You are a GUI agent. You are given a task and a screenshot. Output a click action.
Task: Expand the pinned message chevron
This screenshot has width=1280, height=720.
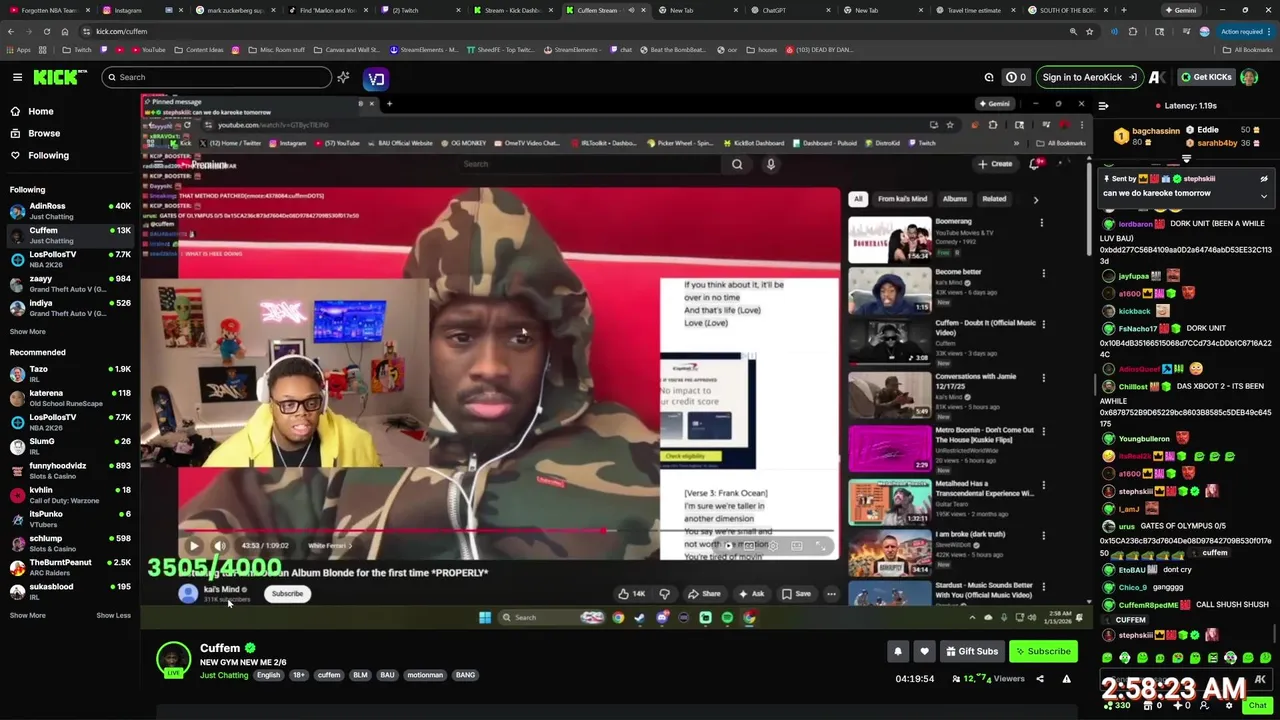(1264, 196)
